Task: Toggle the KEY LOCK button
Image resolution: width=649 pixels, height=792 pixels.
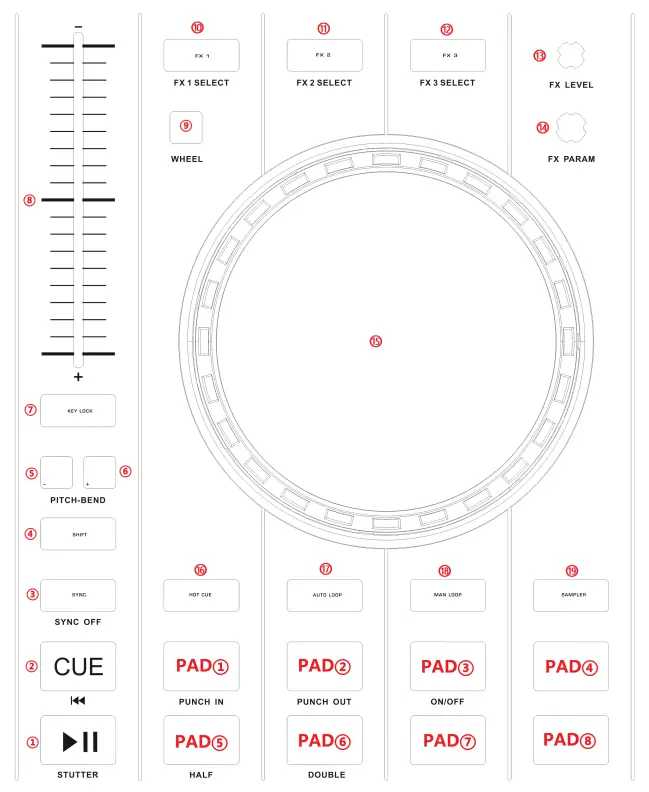Action: pos(78,411)
